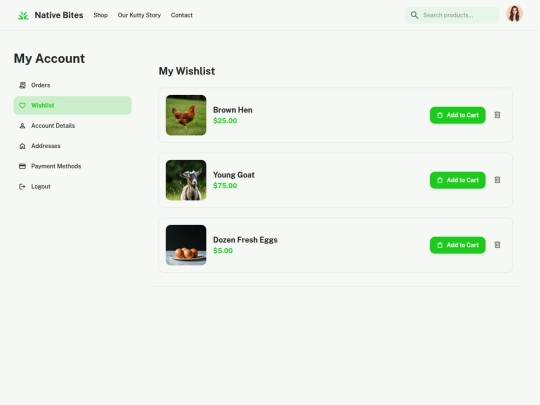Click the My Account heading
Screen dimensions: 540x405
[x=49, y=59]
